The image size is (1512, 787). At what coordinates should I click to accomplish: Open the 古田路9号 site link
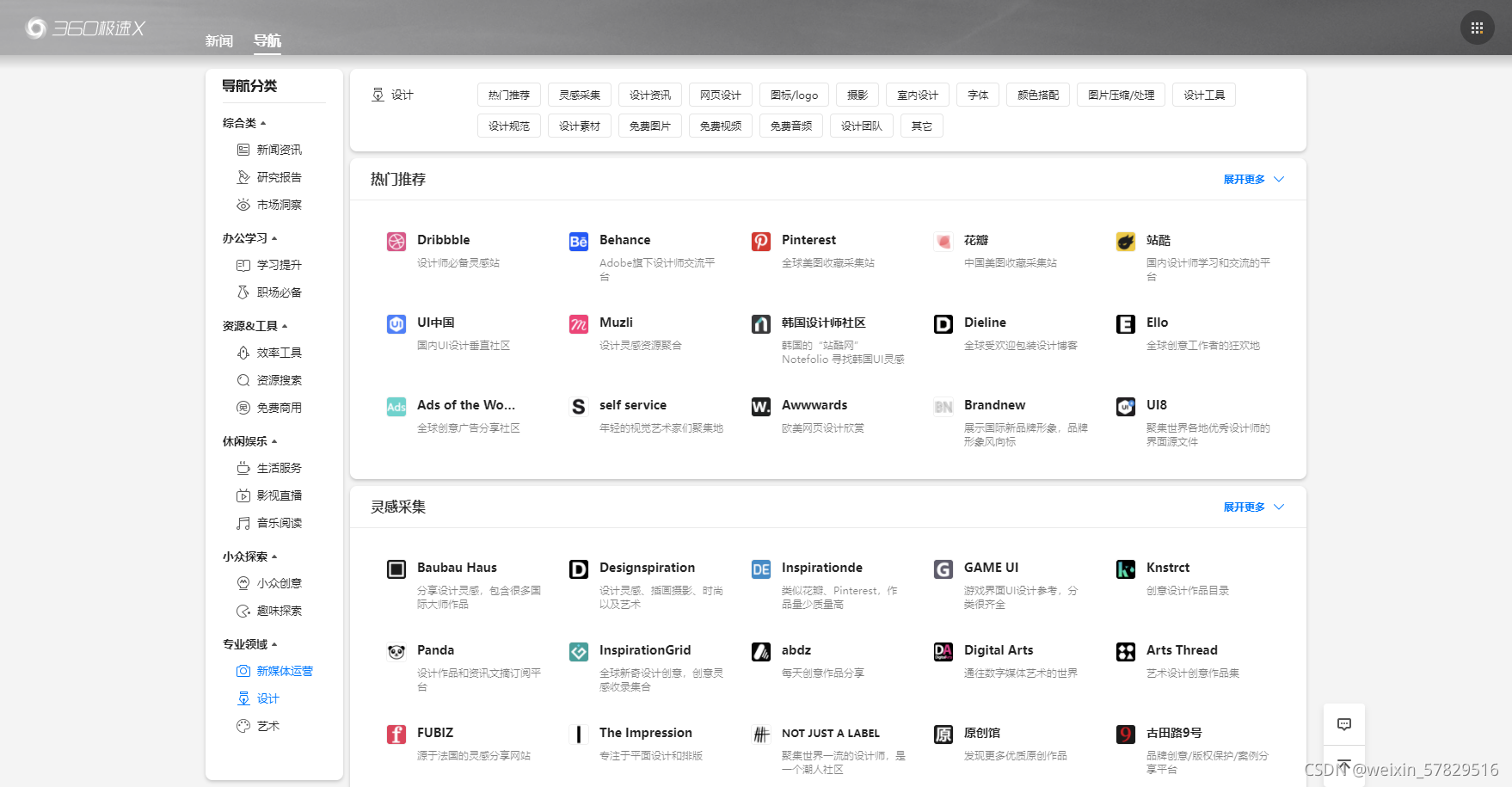1174,733
